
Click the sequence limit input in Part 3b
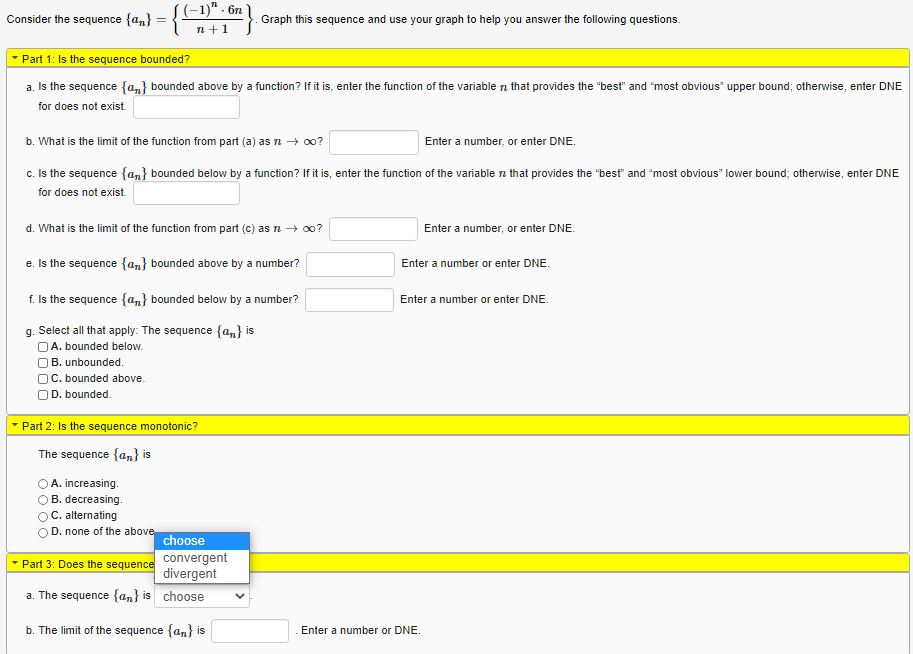pyautogui.click(x=249, y=631)
